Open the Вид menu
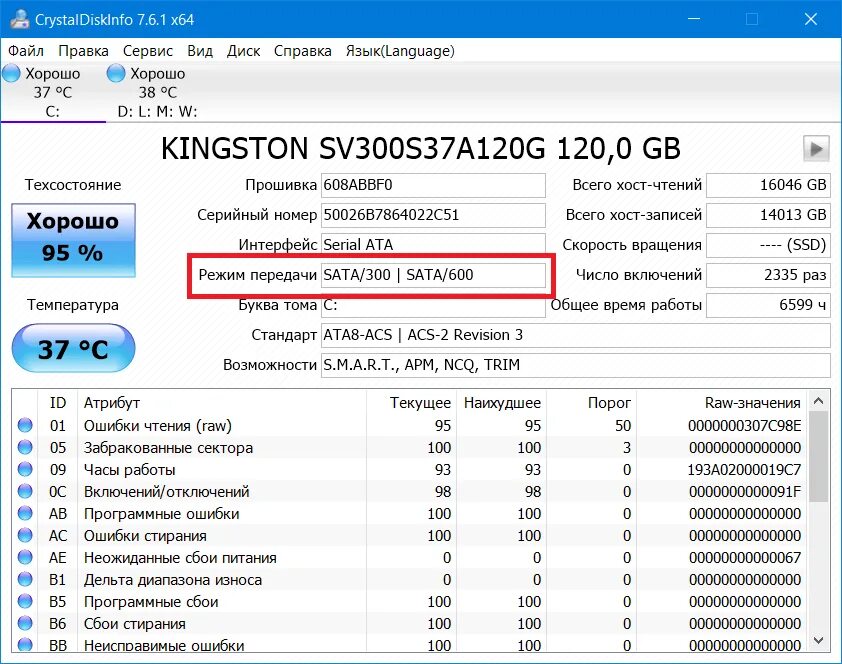 (200, 51)
